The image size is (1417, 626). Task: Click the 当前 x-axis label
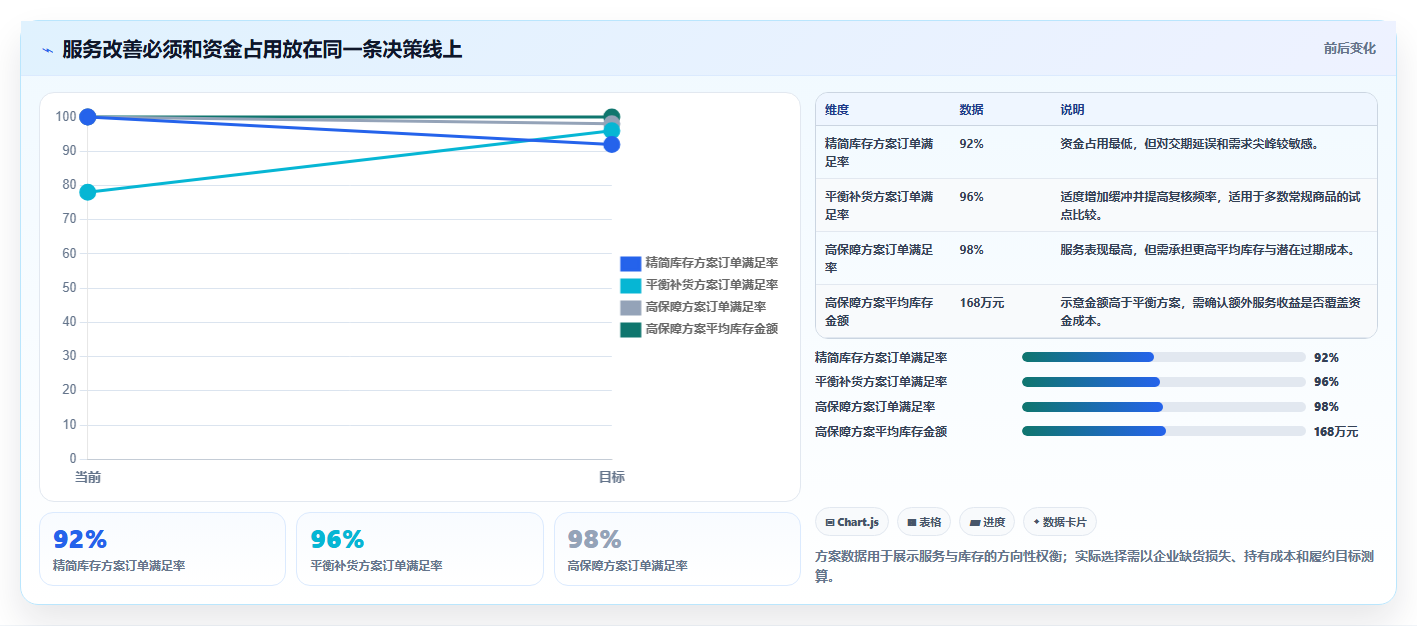tap(88, 478)
